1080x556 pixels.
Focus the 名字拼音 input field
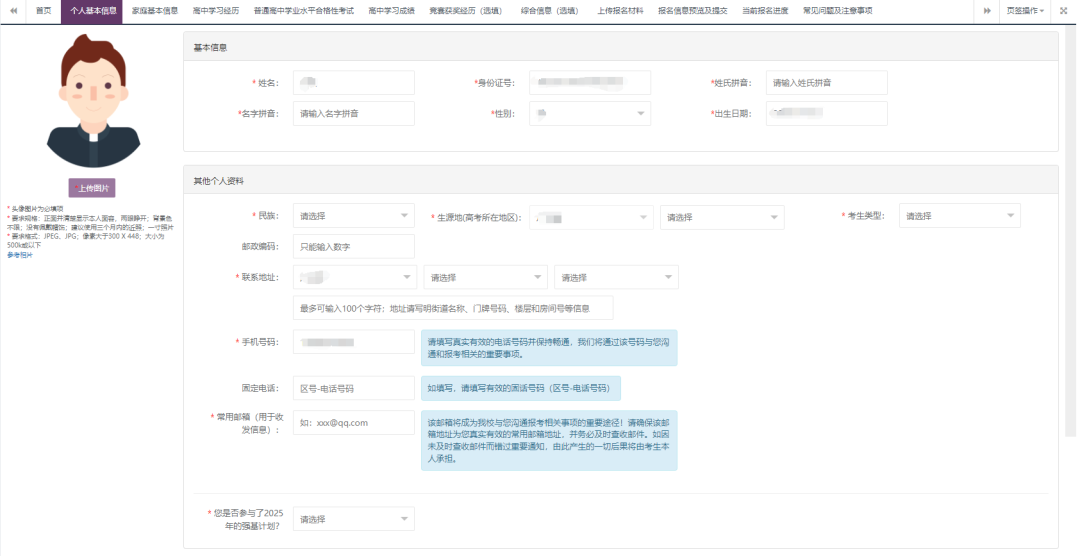[x=353, y=114]
